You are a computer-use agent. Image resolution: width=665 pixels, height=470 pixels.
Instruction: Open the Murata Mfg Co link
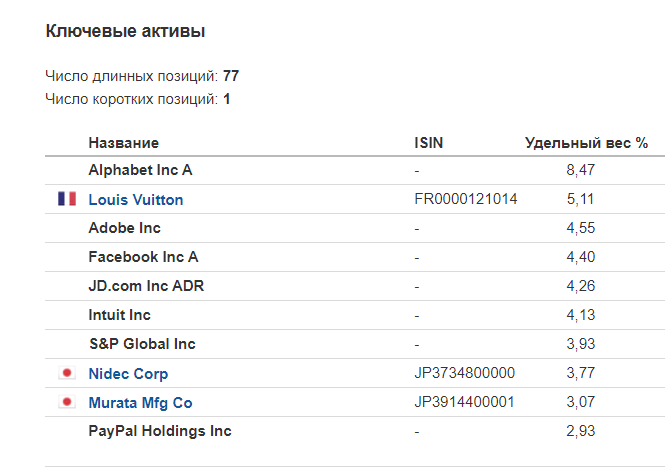tap(140, 402)
